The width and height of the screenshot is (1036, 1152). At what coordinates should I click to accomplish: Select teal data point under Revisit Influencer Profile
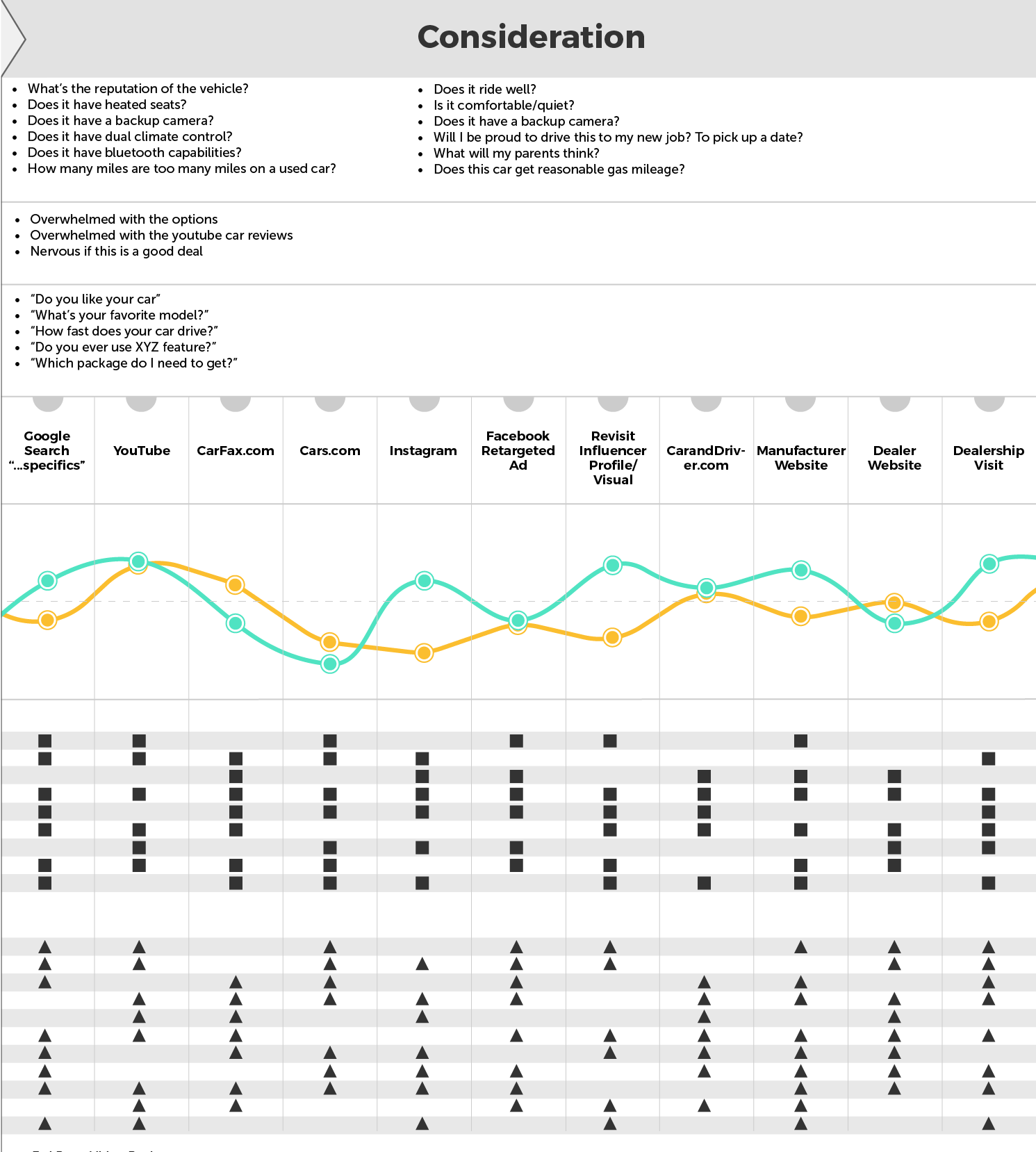pyautogui.click(x=612, y=566)
